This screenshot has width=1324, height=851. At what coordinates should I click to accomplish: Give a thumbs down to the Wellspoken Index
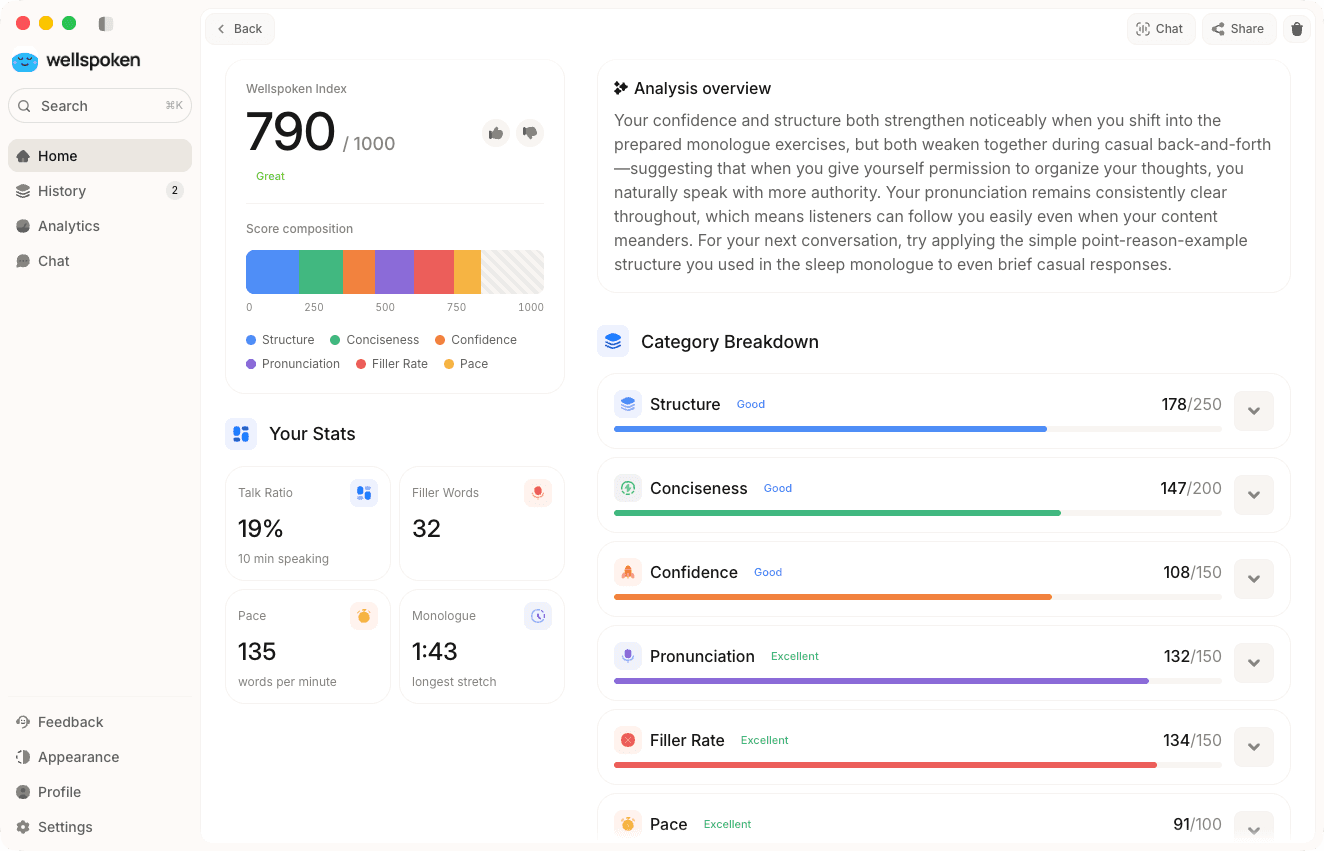point(530,132)
